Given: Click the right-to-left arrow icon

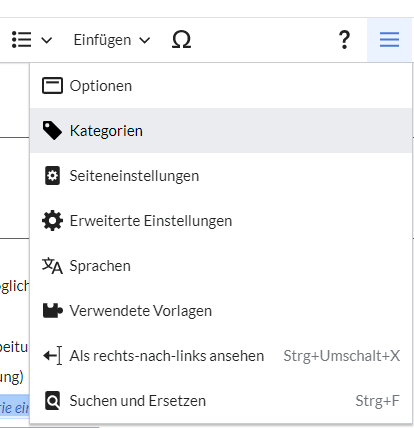Looking at the screenshot, I should [52, 356].
